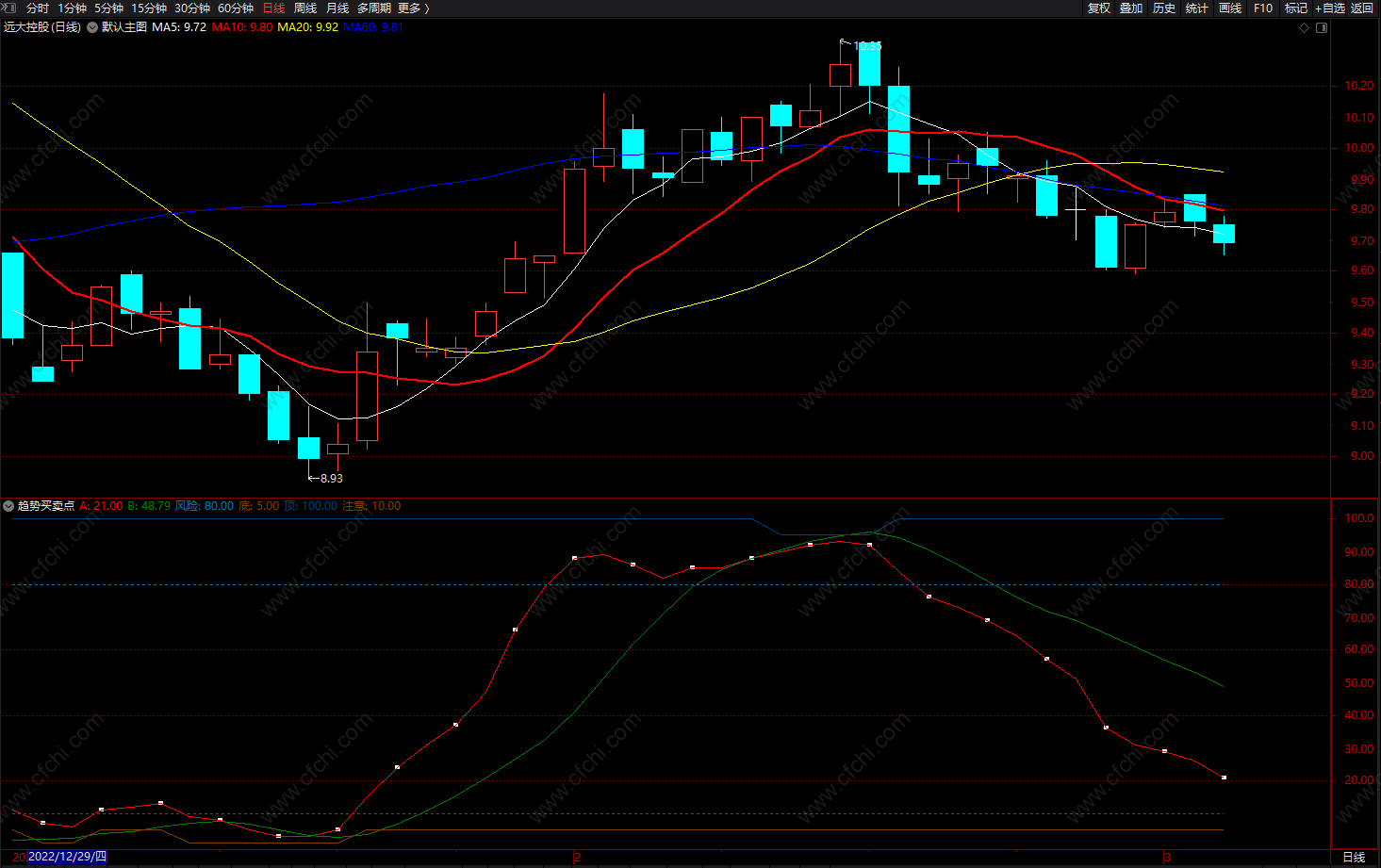The image size is (1381, 868).
Task: Click the month 2 marker on time axis
Action: [578, 857]
